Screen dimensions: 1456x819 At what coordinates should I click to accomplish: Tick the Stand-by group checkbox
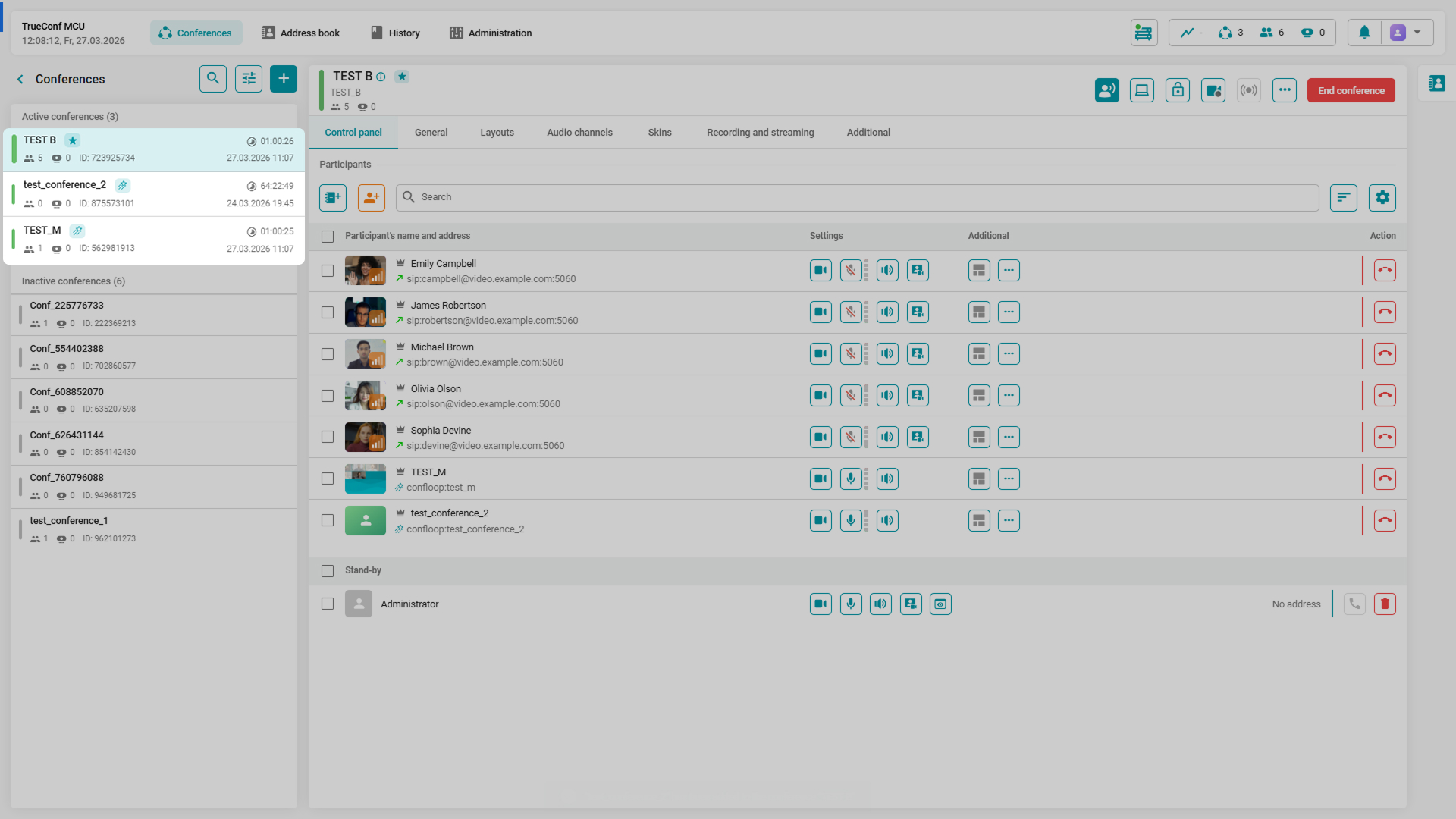coord(328,571)
